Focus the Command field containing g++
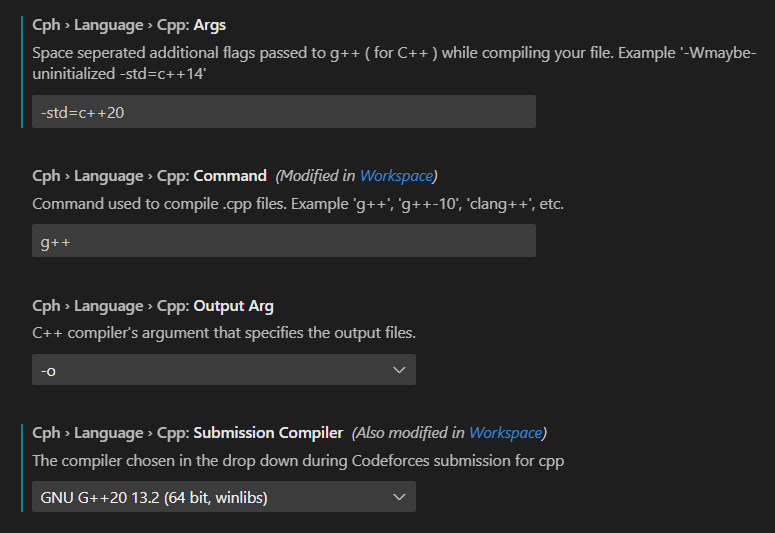Viewport: 775px width, 533px height. (x=283, y=241)
